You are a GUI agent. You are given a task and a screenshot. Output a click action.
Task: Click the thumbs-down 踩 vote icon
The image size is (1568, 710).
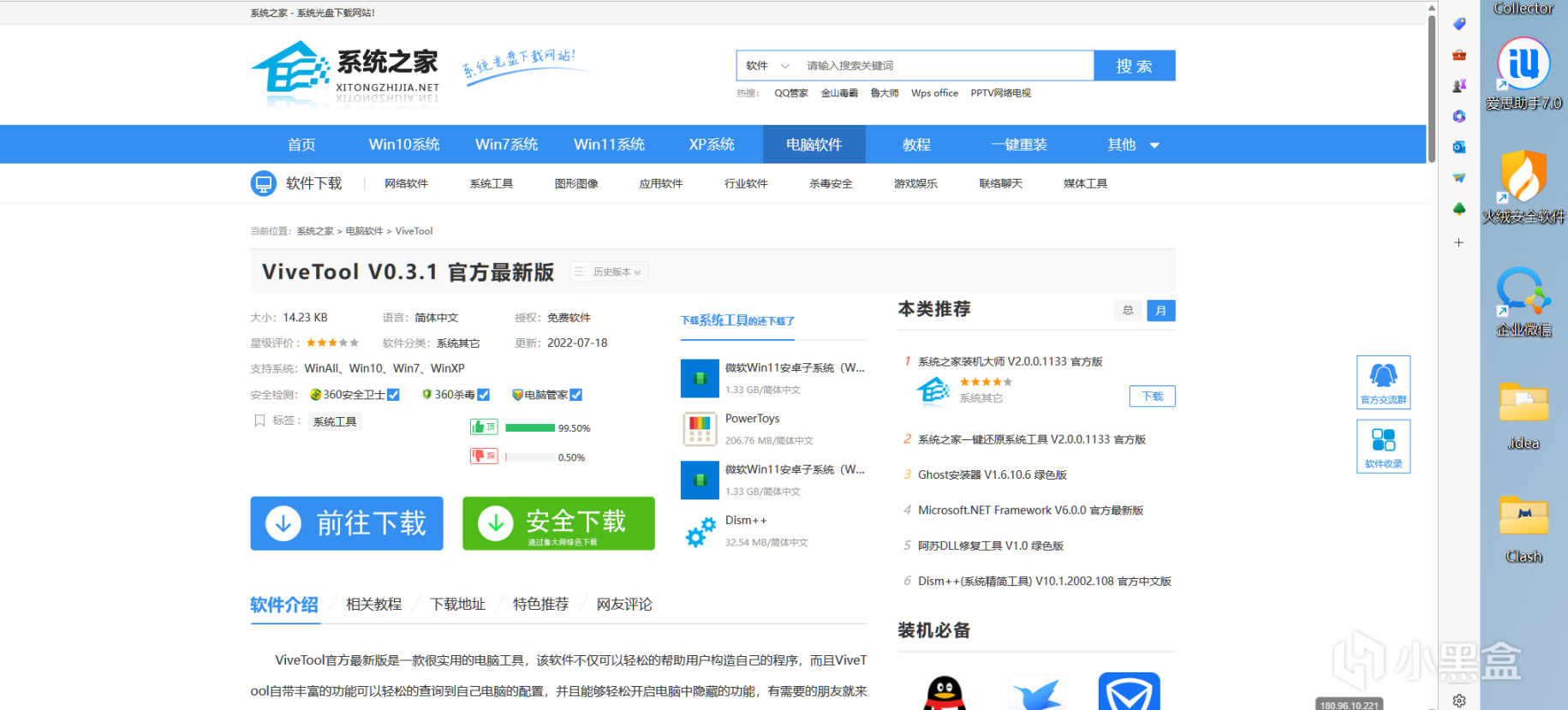click(484, 456)
